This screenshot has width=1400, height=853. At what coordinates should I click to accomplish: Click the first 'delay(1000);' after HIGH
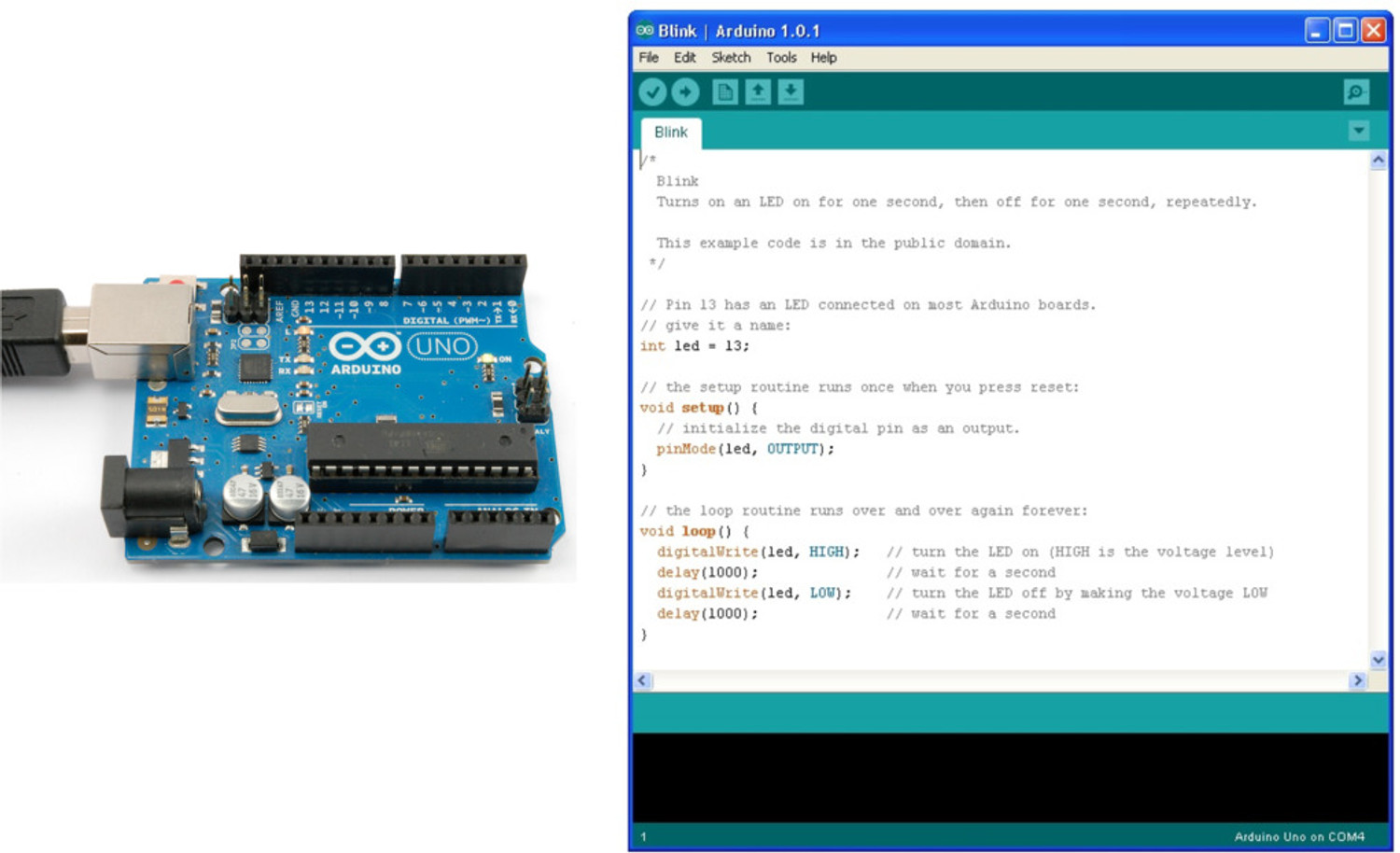pyautogui.click(x=707, y=572)
